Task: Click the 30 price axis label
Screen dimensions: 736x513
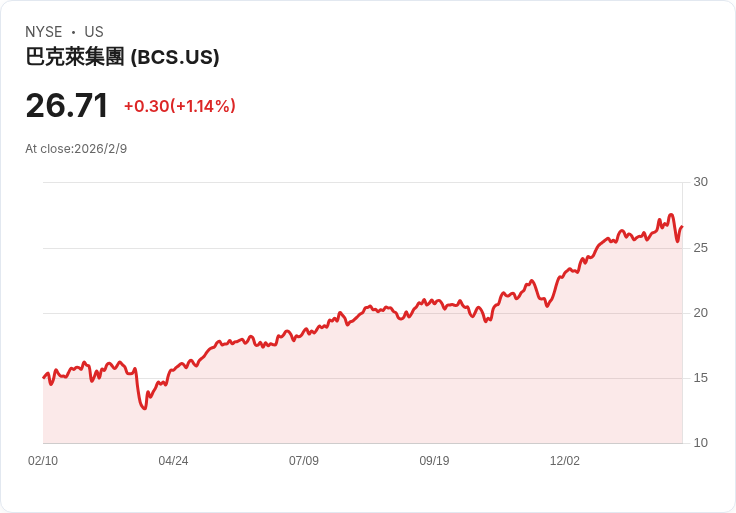Action: 700,182
